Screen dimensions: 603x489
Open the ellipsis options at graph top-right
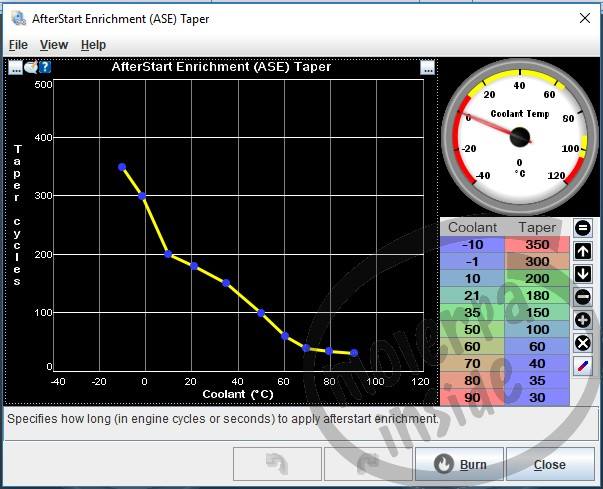coord(427,68)
